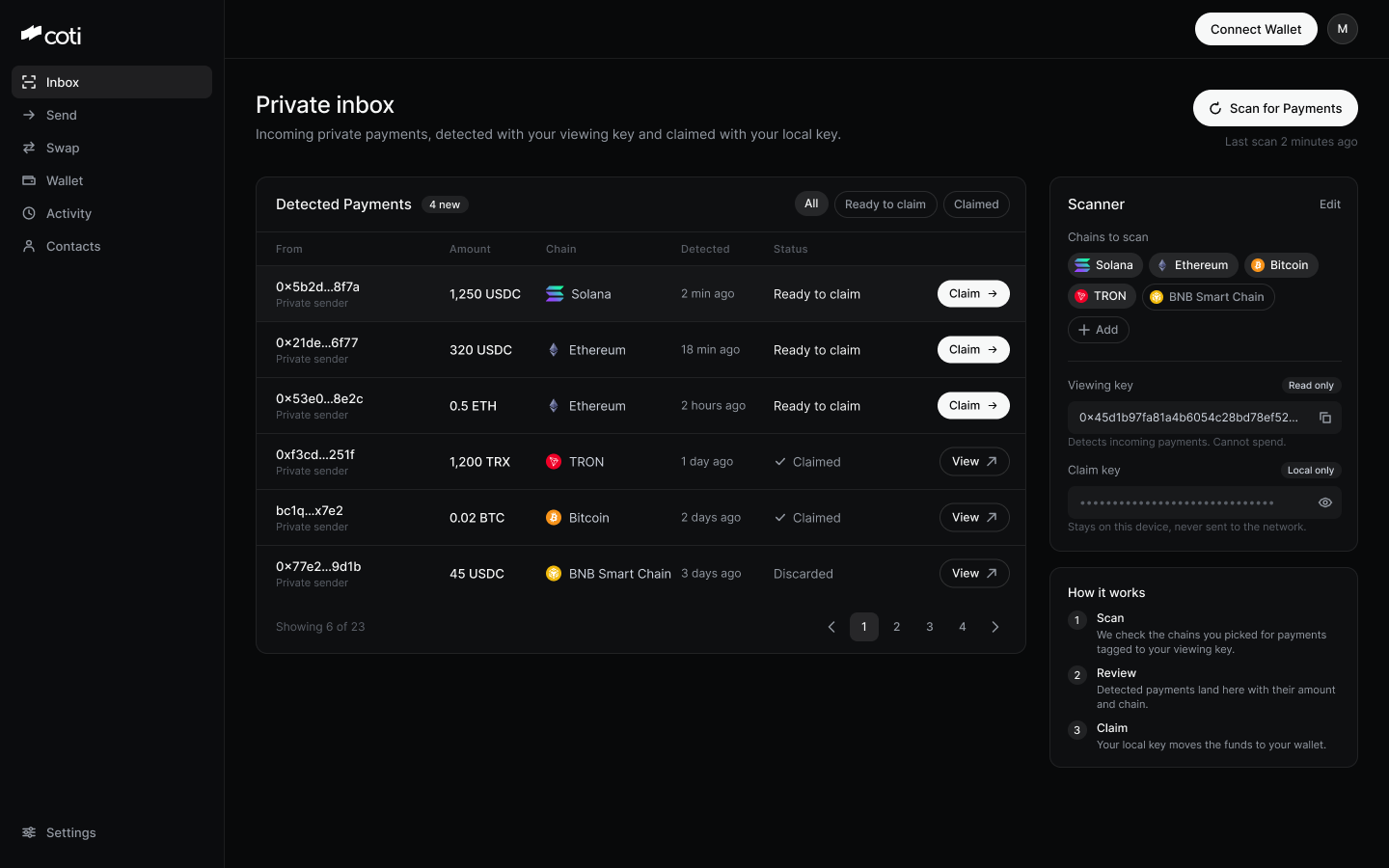The width and height of the screenshot is (1389, 868).
Task: Toggle Bitcoin chain chip in Scanner
Action: coord(1281,265)
